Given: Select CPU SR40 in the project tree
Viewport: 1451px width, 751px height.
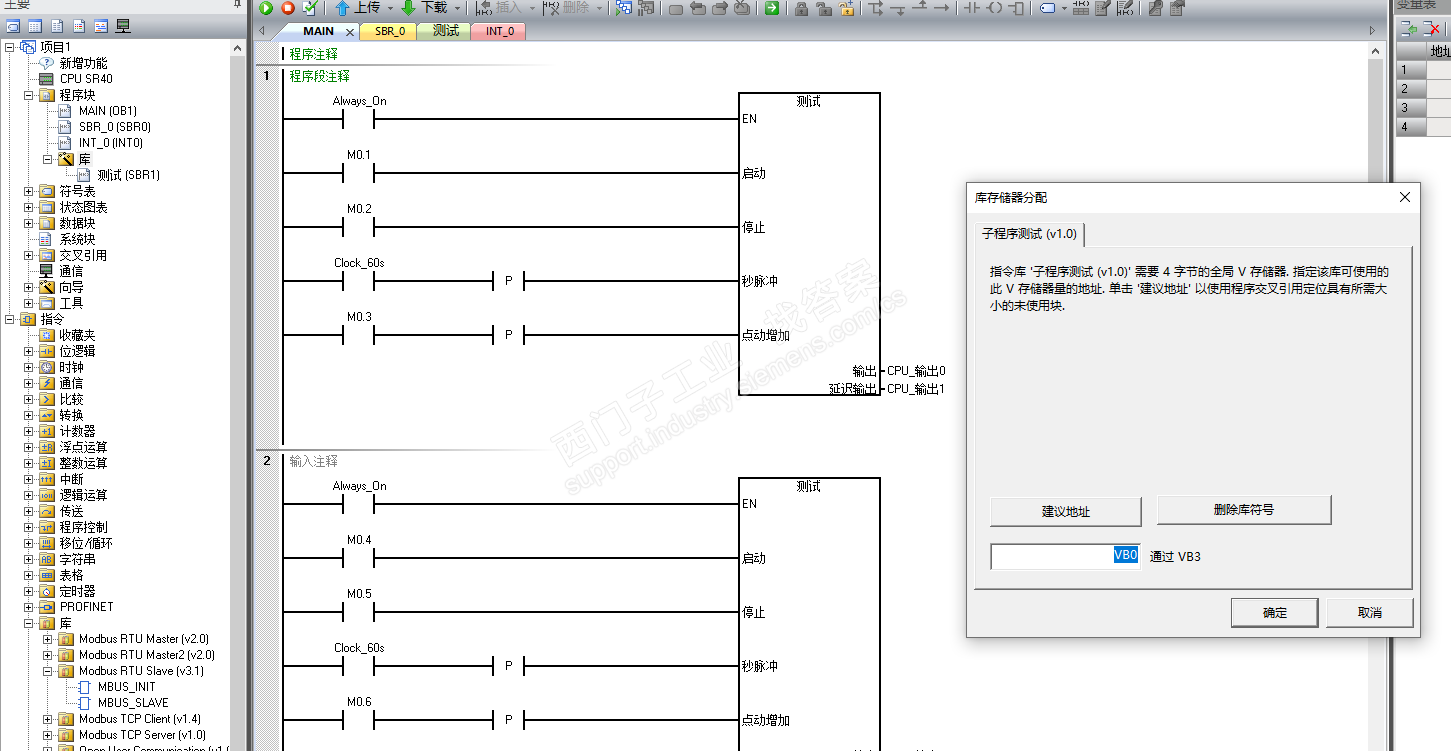Looking at the screenshot, I should 86,79.
